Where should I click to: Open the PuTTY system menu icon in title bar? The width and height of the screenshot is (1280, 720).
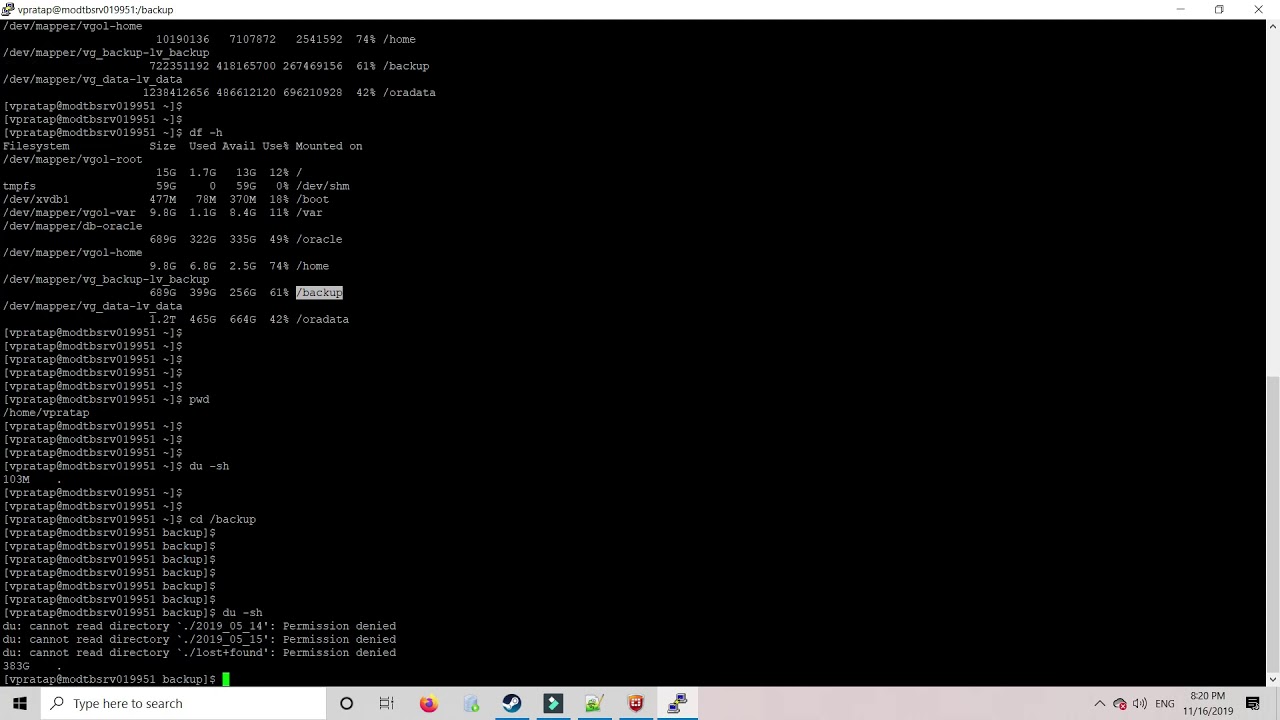[8, 9]
